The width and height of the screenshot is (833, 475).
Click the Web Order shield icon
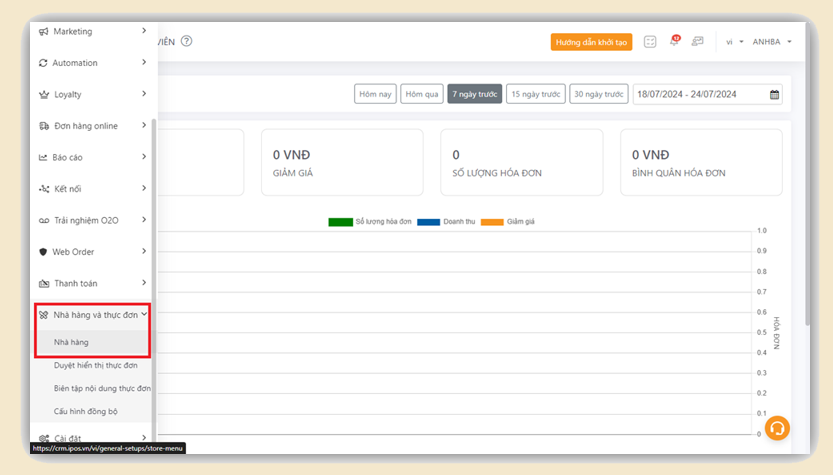43,252
